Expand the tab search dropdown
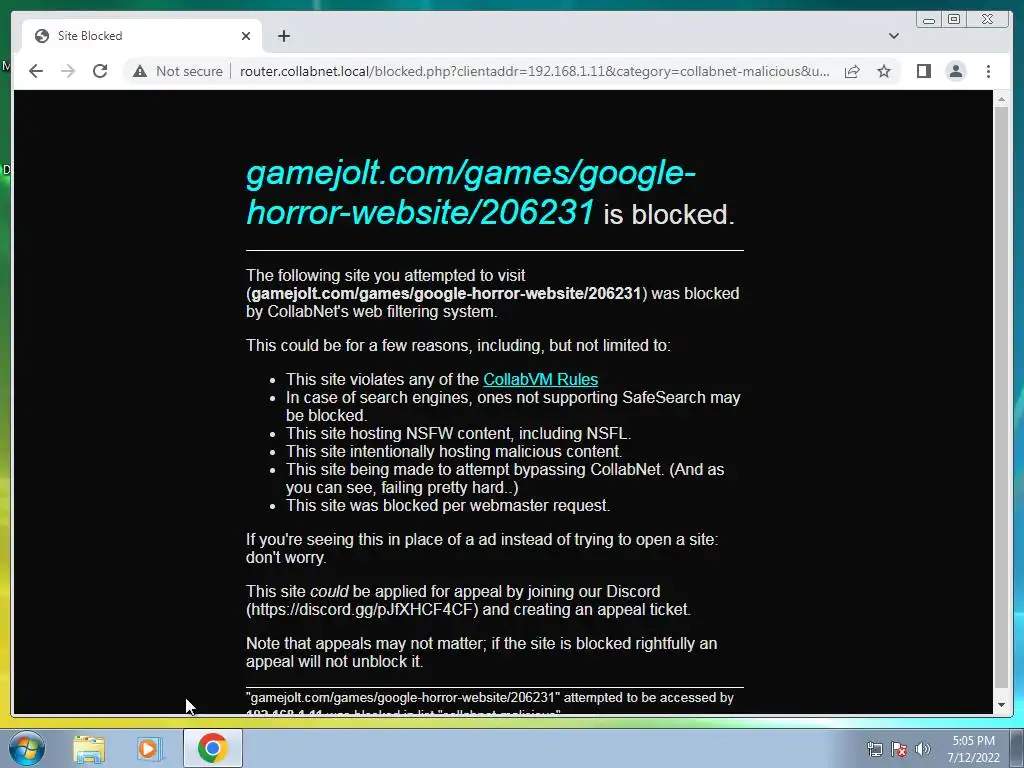Screen dimensions: 1024x768 pos(893,36)
